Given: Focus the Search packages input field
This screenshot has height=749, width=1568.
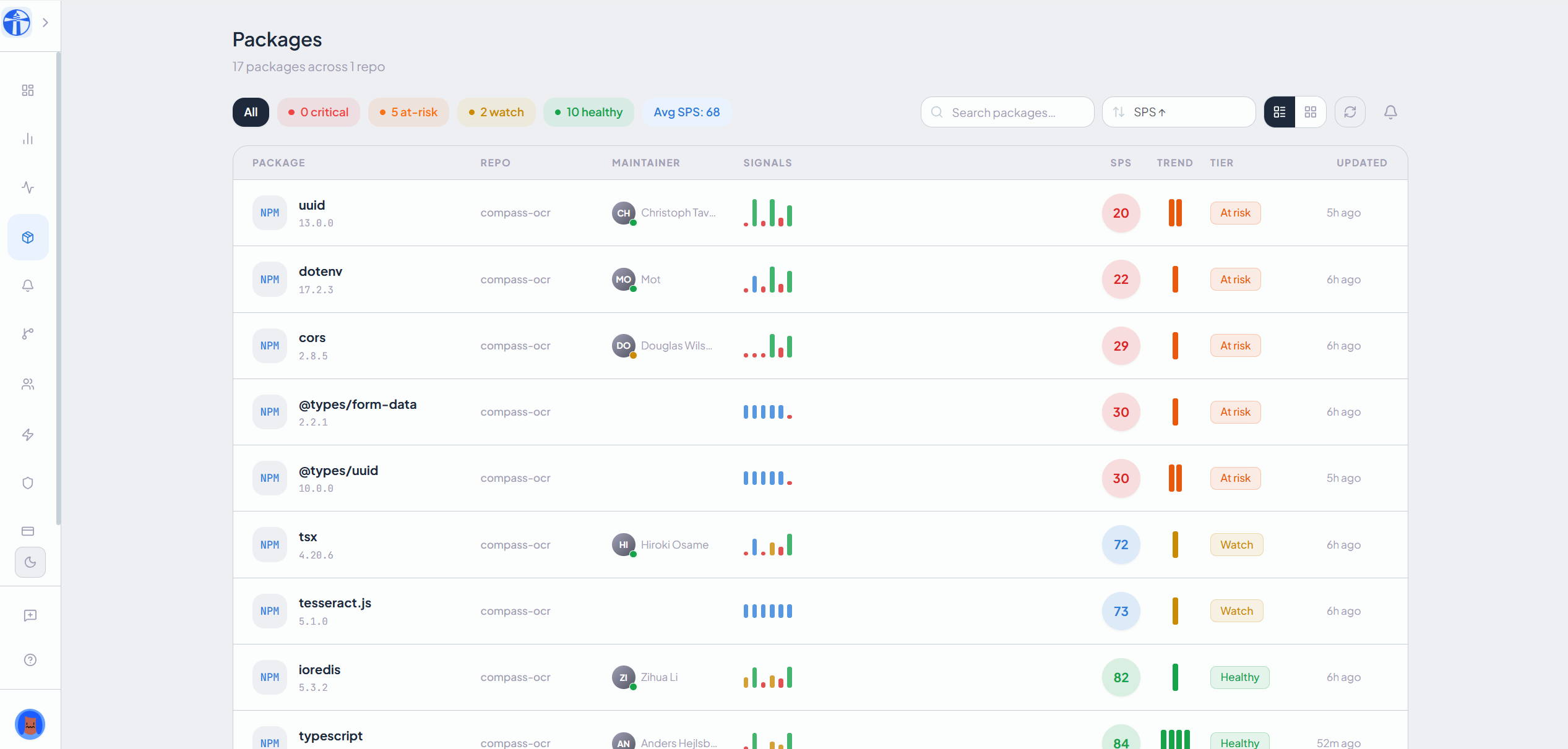Looking at the screenshot, I should pyautogui.click(x=1007, y=113).
